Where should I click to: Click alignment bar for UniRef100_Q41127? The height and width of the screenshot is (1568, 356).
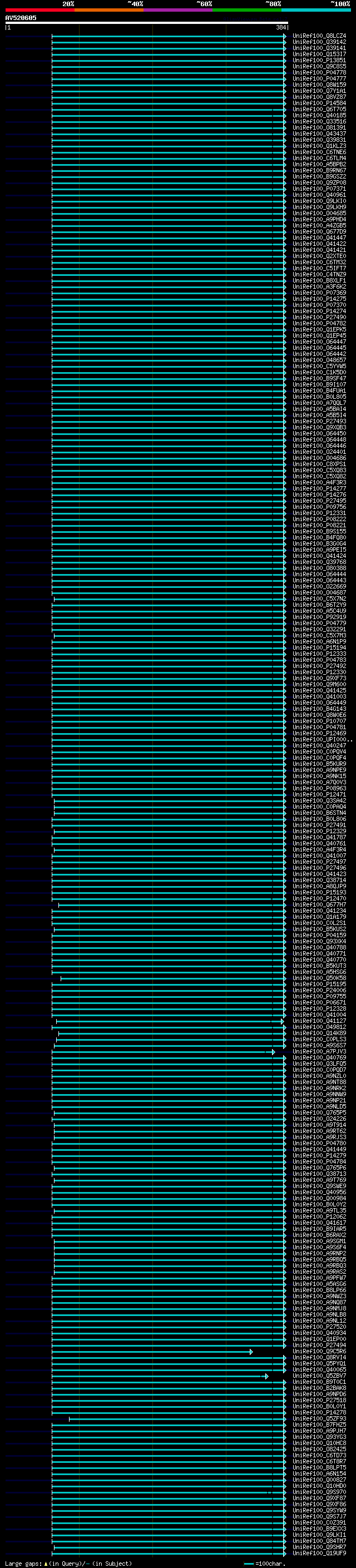[x=170, y=1021]
